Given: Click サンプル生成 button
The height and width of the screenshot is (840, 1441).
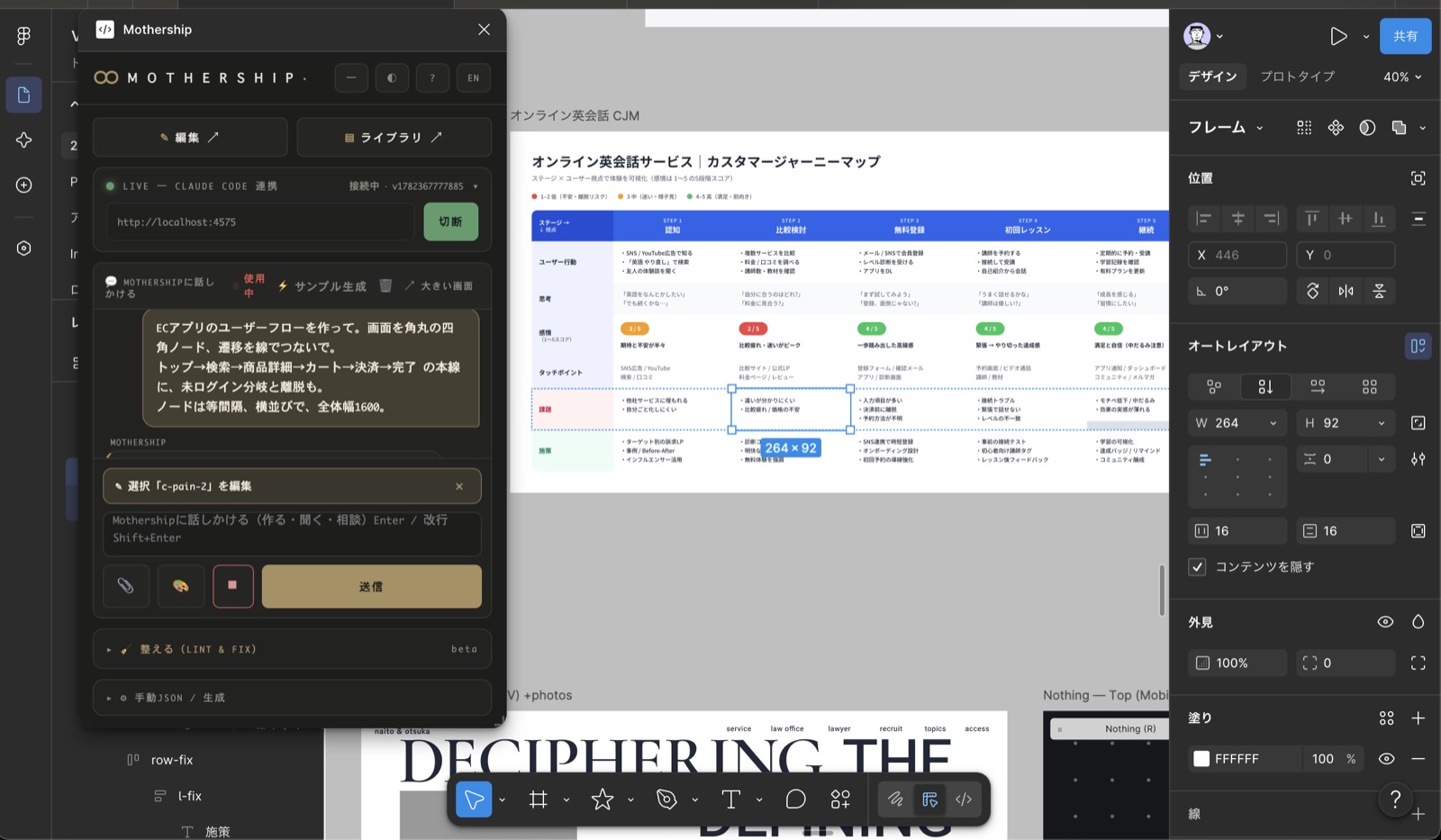Looking at the screenshot, I should (x=322, y=285).
